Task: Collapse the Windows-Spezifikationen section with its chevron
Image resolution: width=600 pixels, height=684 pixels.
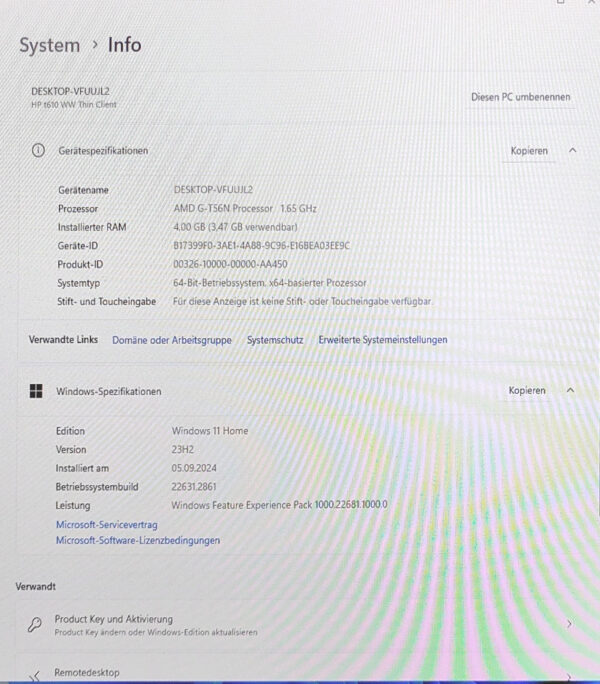Action: click(570, 391)
